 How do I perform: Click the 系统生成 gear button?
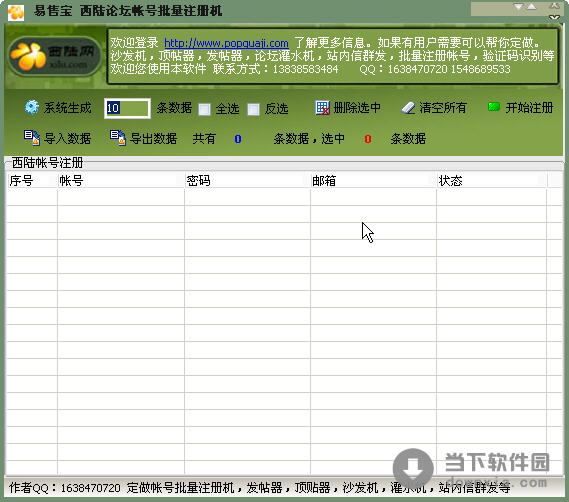pyautogui.click(x=58, y=108)
